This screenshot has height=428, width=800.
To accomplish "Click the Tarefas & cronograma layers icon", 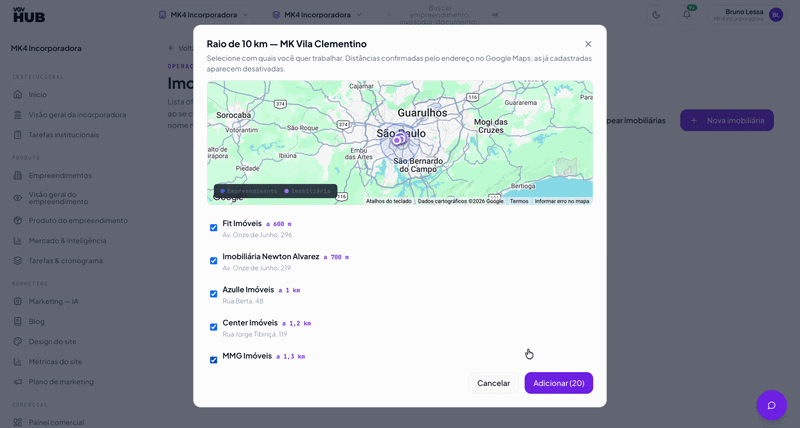I will click(x=18, y=261).
